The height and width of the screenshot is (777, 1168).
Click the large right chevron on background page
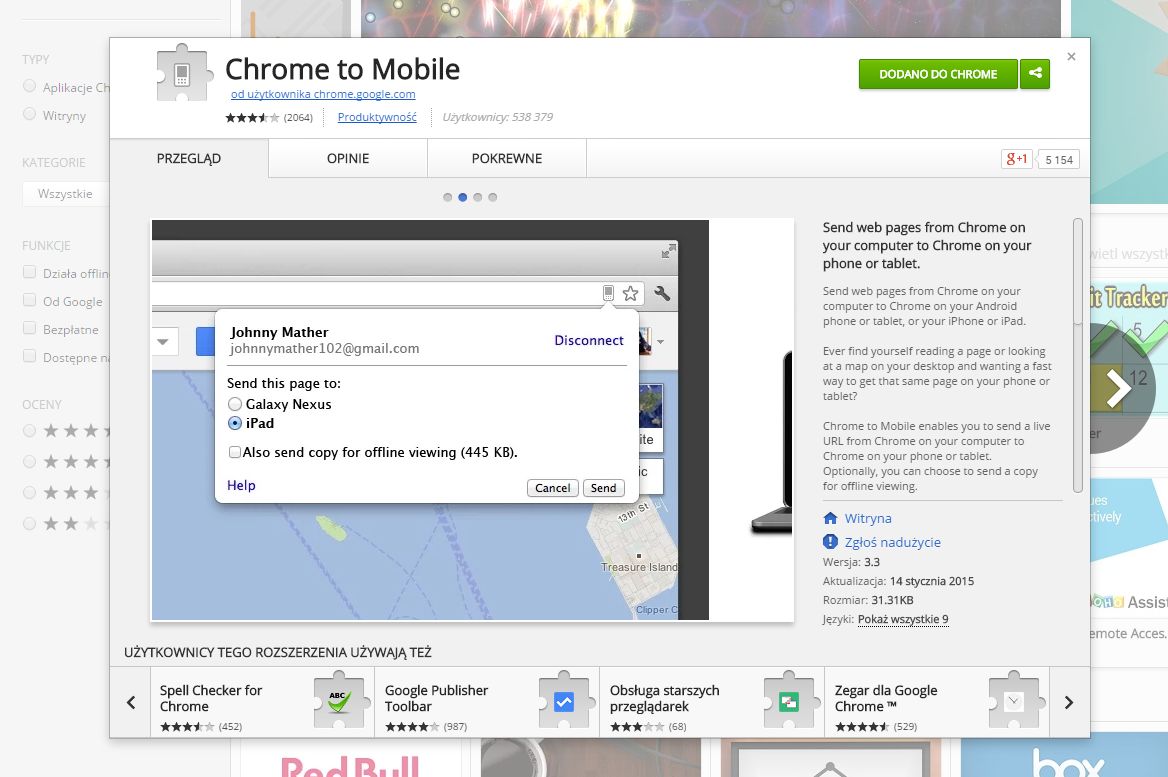(x=1117, y=387)
